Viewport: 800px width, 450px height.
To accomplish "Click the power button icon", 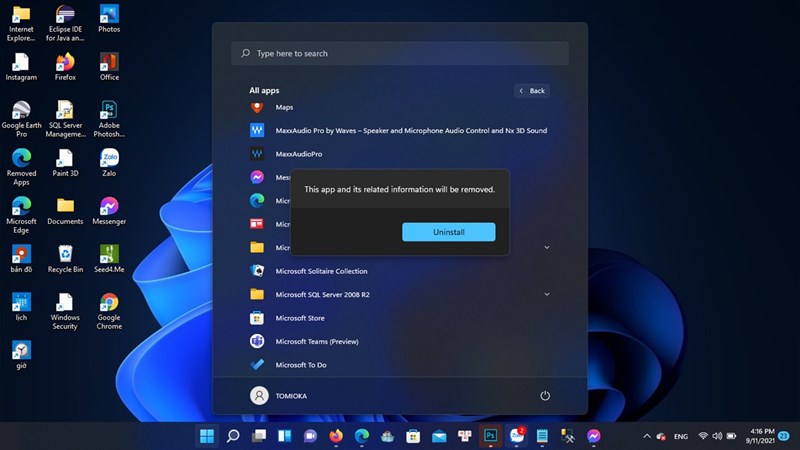I will 545,395.
